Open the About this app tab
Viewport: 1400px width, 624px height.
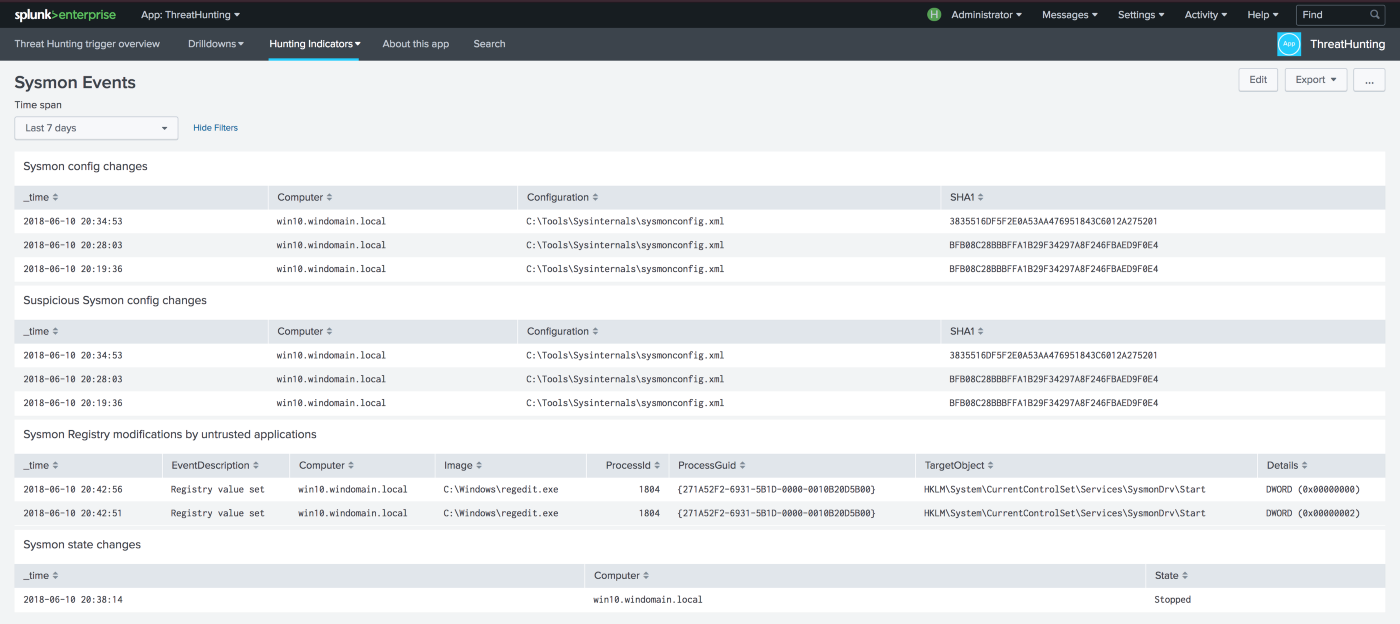point(416,44)
